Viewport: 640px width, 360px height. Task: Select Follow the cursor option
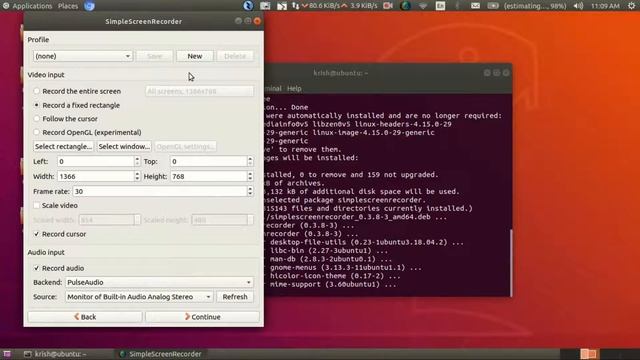coord(66,119)
